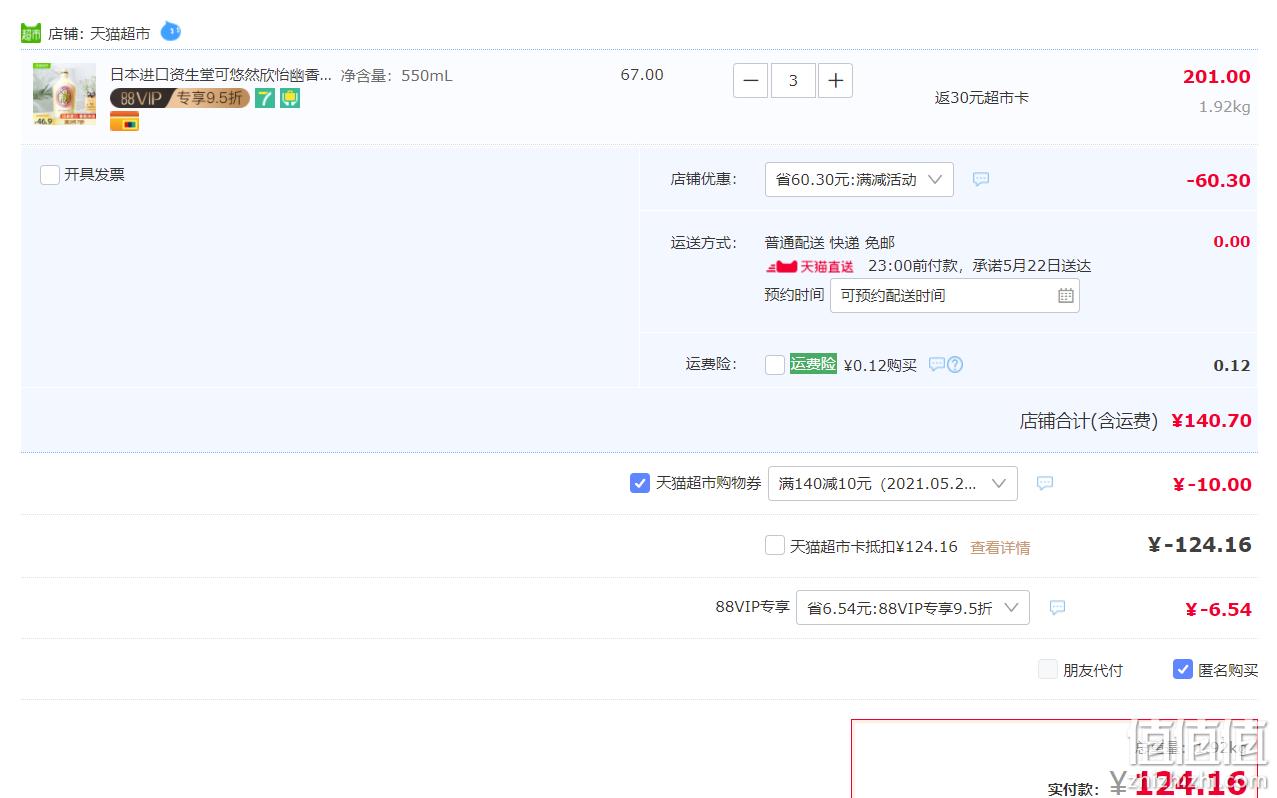The image size is (1277, 798).
Task: Click the 23:00前付款 delivery promise text
Action: click(979, 266)
